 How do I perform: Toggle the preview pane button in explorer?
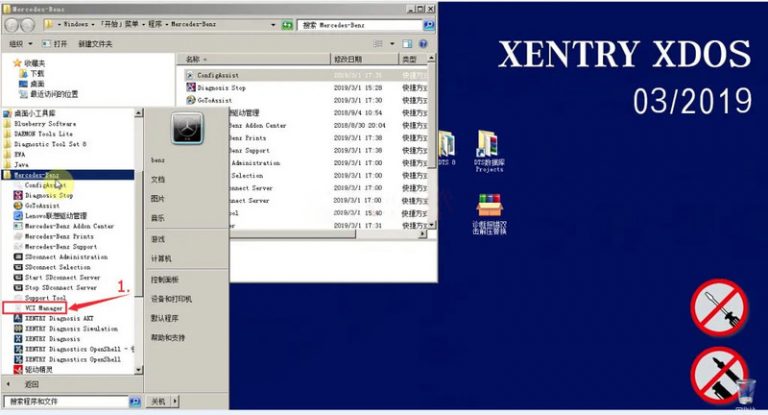tap(407, 44)
